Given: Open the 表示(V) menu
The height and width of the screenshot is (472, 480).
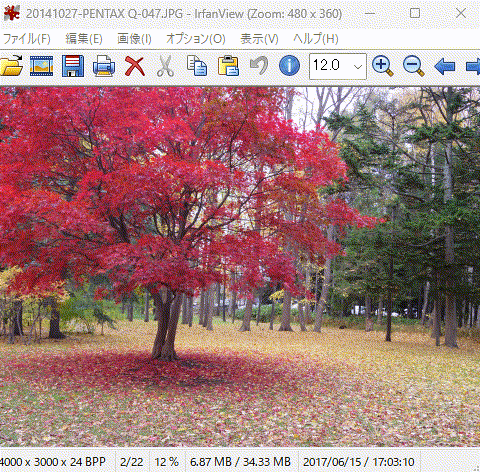Looking at the screenshot, I should [x=259, y=39].
